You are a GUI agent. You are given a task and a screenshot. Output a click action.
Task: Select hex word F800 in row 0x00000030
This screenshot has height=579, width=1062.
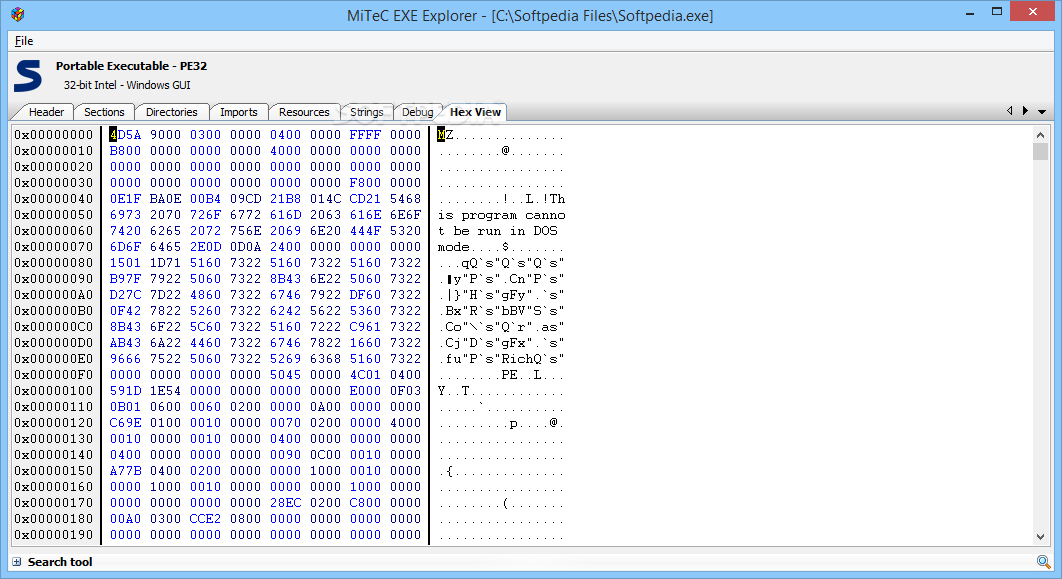[x=365, y=183]
